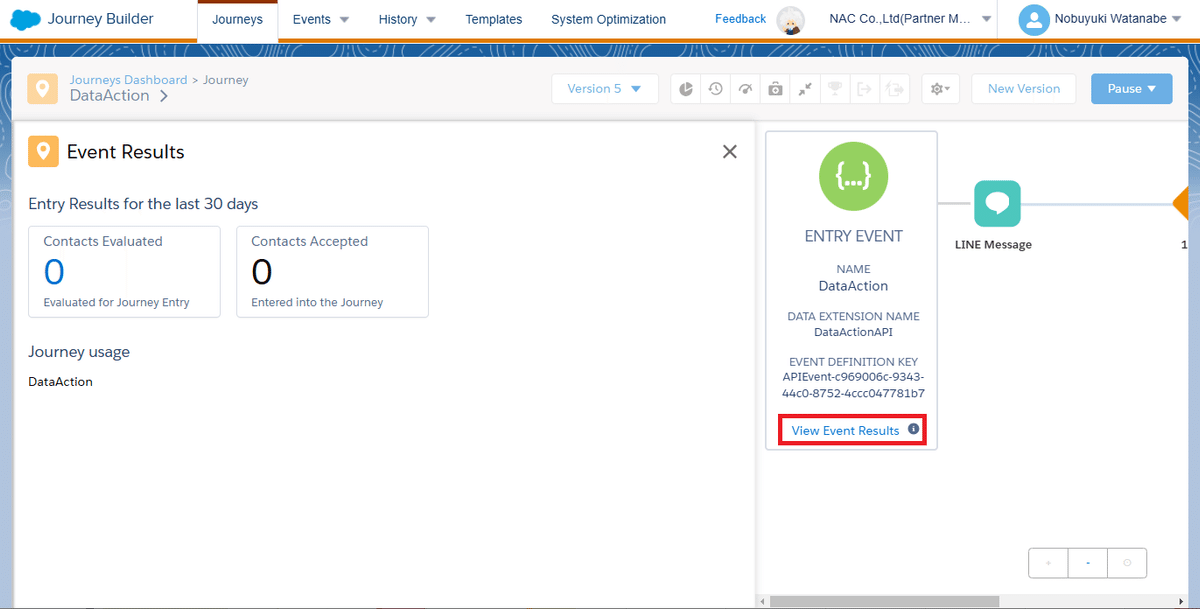This screenshot has width=1200, height=609.
Task: Click the LINE Message label
Action: 993,245
